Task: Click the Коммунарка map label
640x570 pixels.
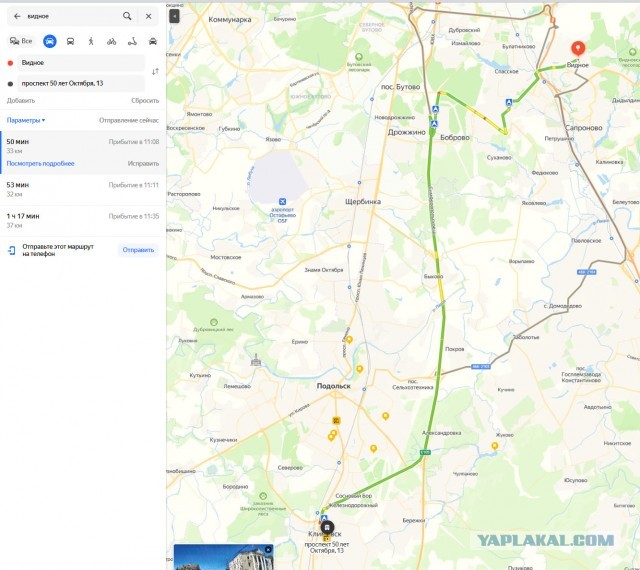Action: 229,20
